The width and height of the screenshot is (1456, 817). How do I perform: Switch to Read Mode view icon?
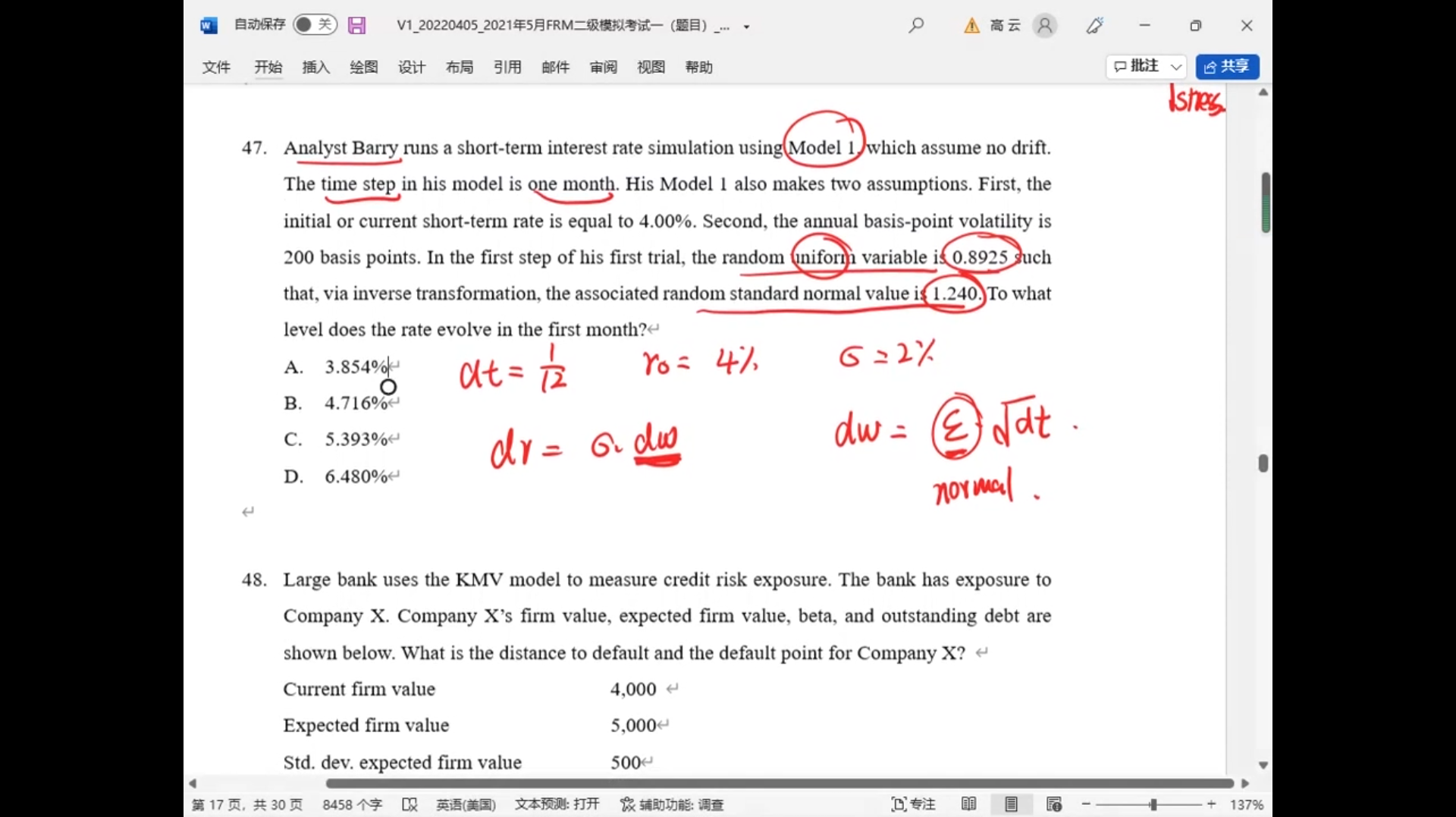tap(968, 804)
